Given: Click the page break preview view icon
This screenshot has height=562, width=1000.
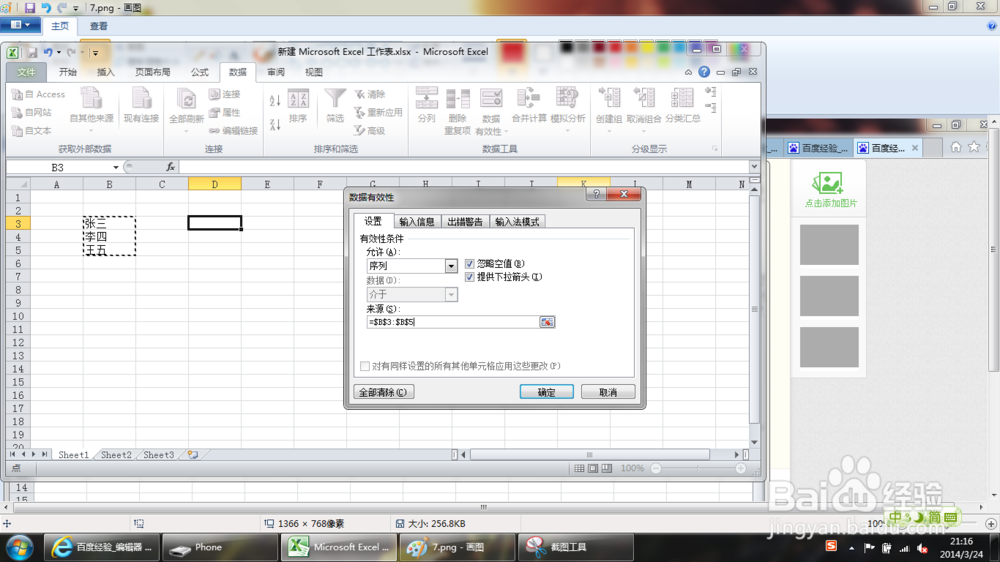Looking at the screenshot, I should click(x=607, y=468).
